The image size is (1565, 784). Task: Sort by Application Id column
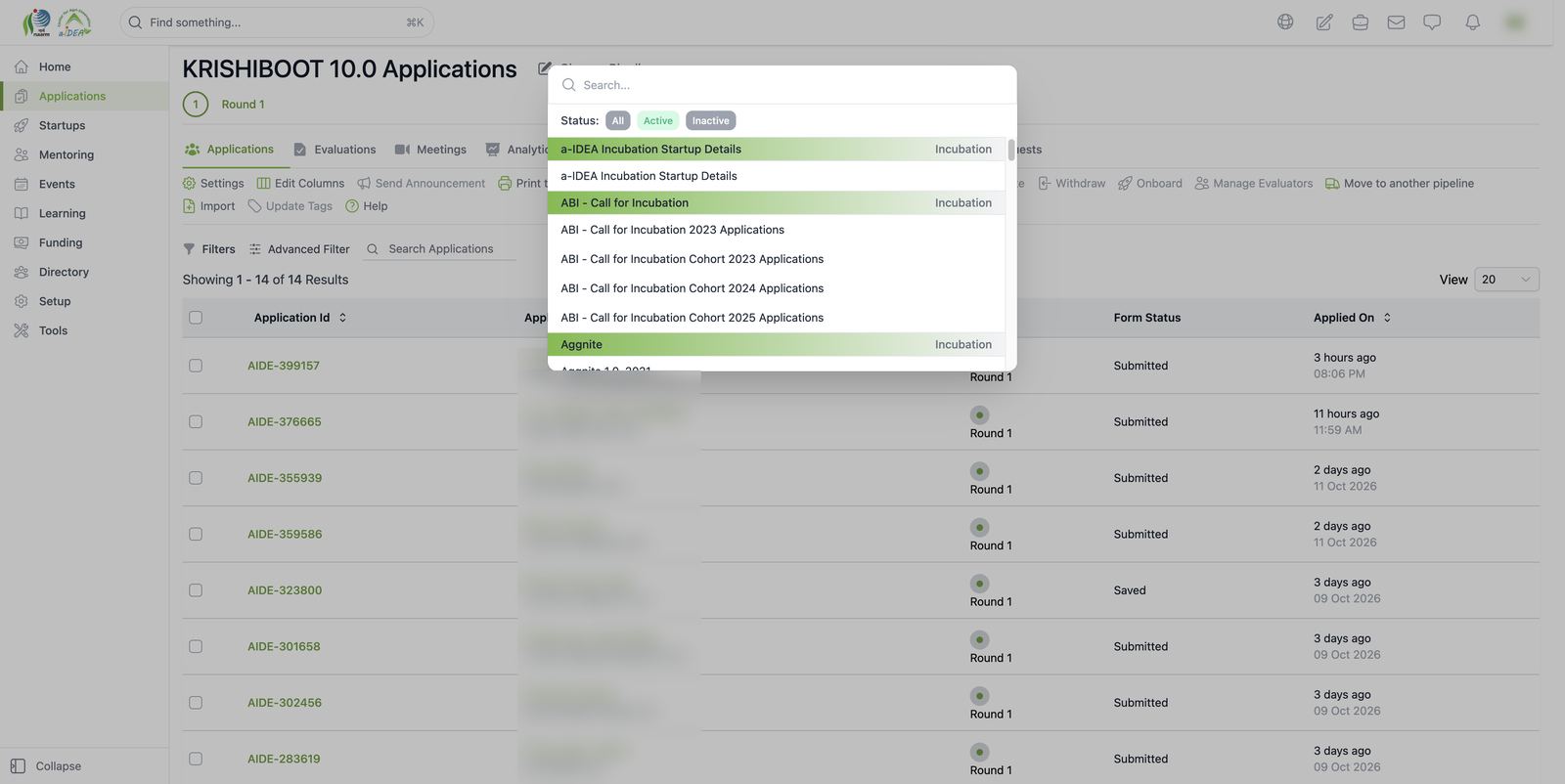[x=299, y=318]
